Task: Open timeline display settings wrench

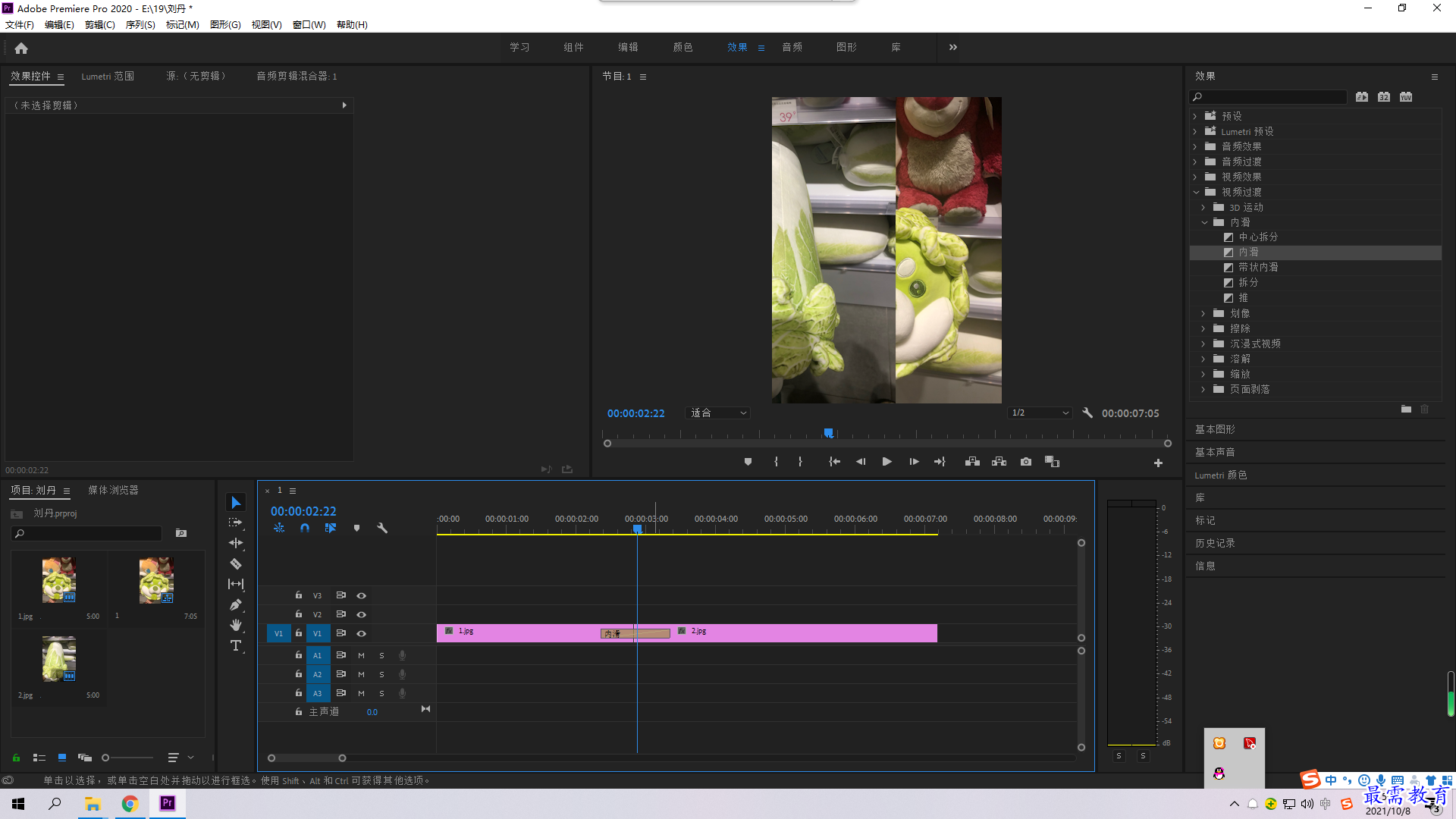Action: pos(382,528)
